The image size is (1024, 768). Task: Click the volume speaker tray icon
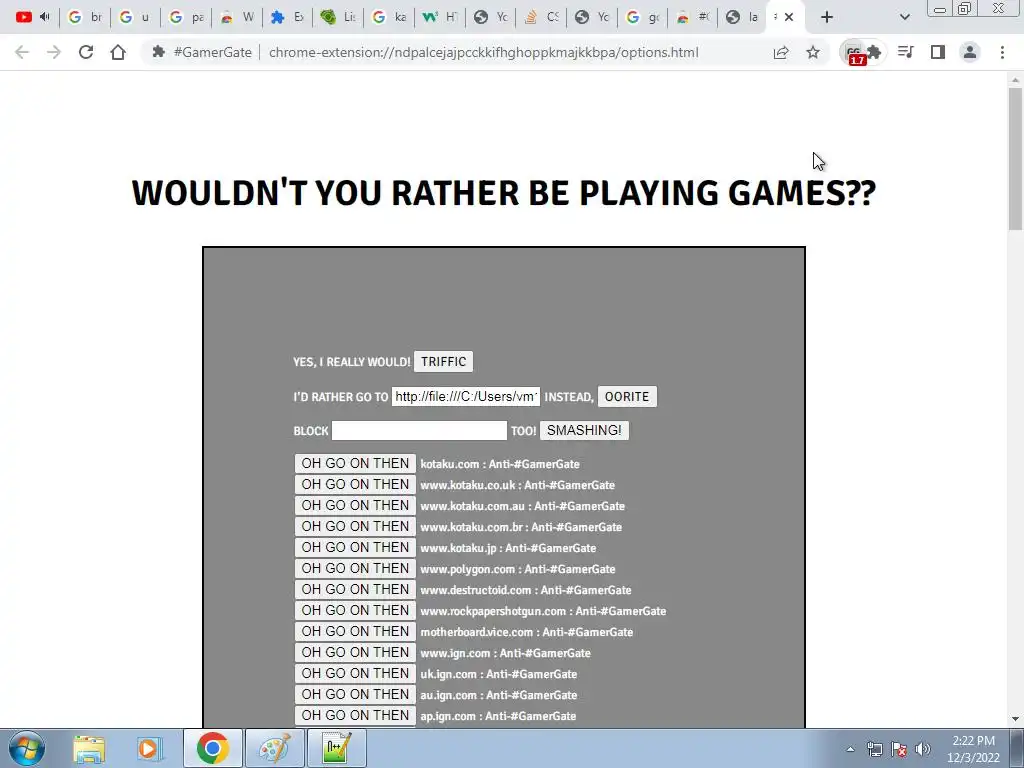click(923, 749)
